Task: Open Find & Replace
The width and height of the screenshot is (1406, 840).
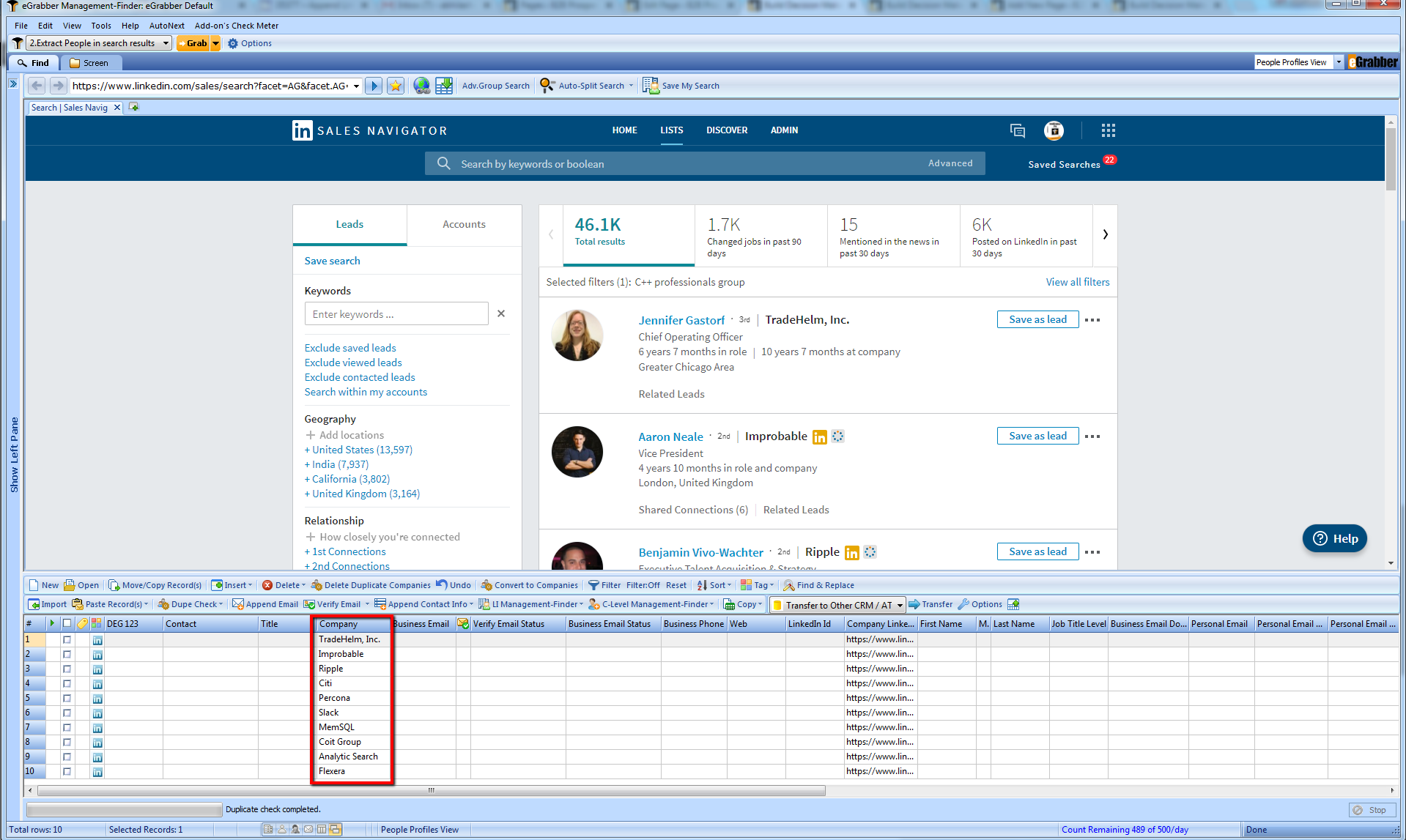Action: [818, 585]
